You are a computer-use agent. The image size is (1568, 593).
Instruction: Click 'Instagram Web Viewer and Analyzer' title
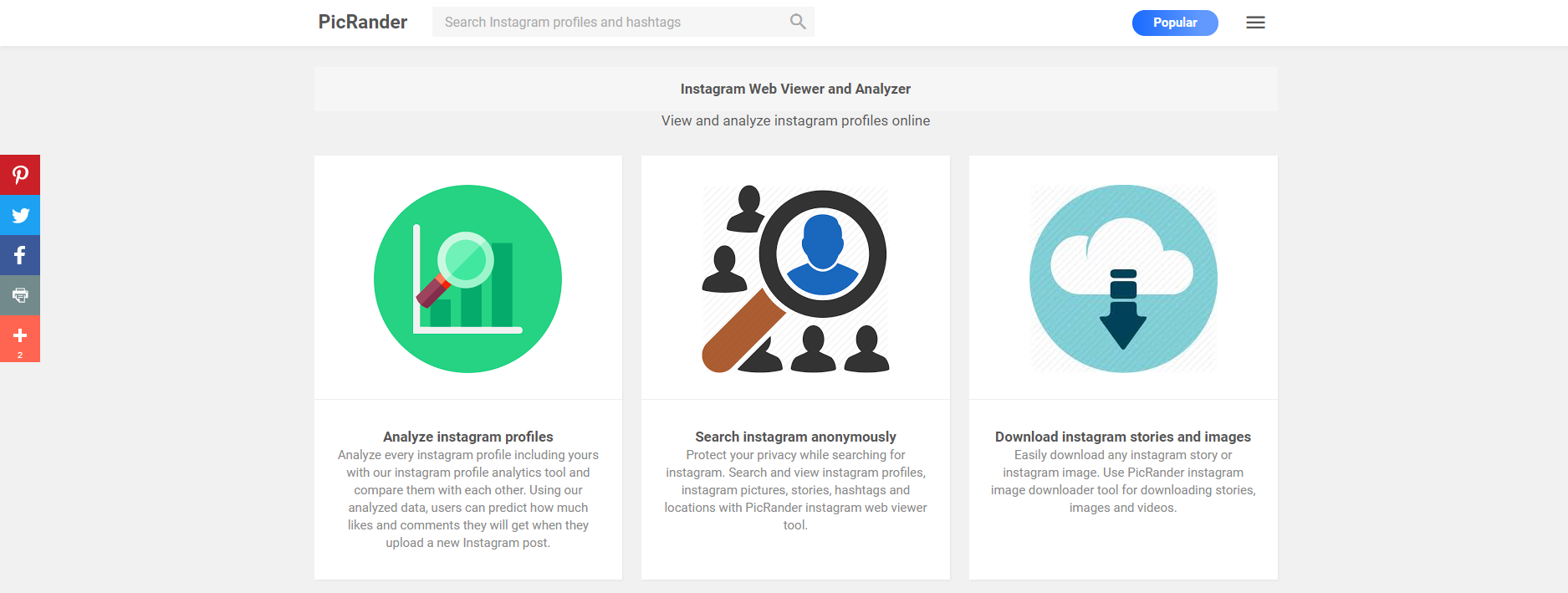pos(795,89)
